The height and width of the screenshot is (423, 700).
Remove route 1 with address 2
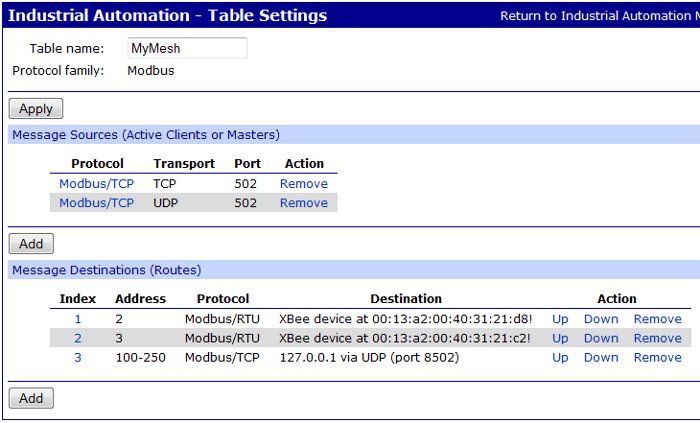pos(657,319)
